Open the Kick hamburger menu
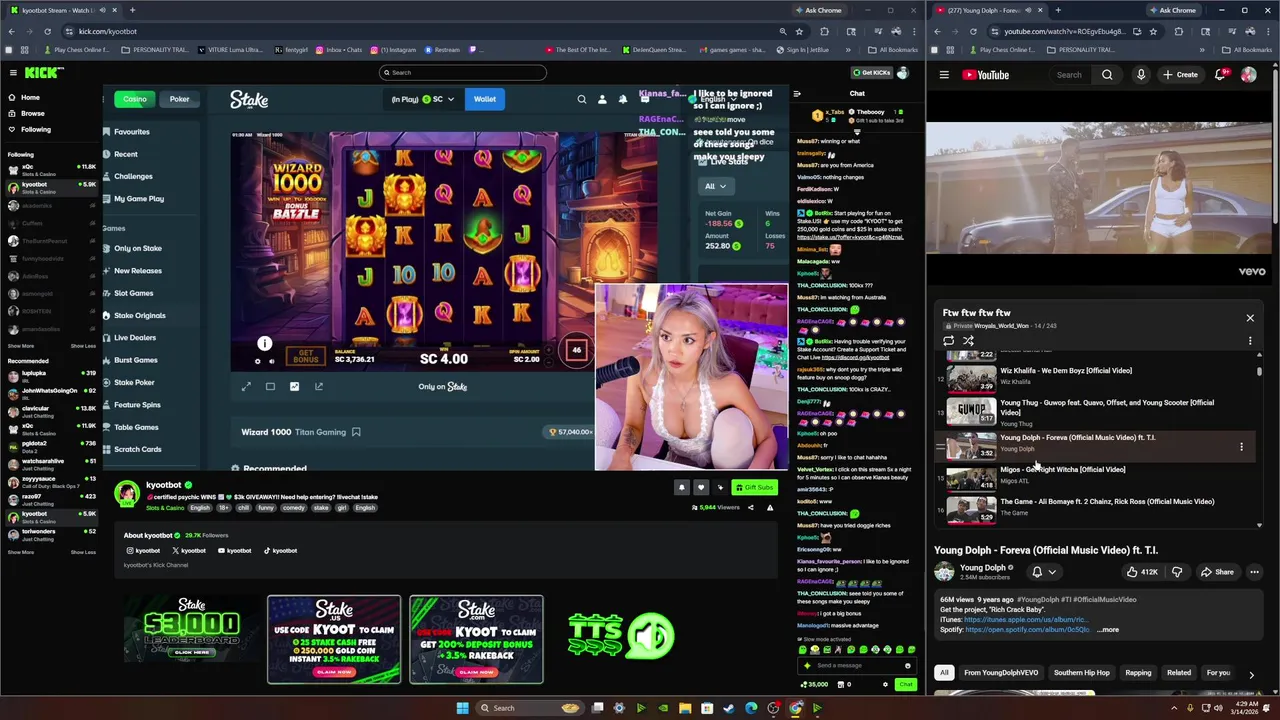 [13, 72]
